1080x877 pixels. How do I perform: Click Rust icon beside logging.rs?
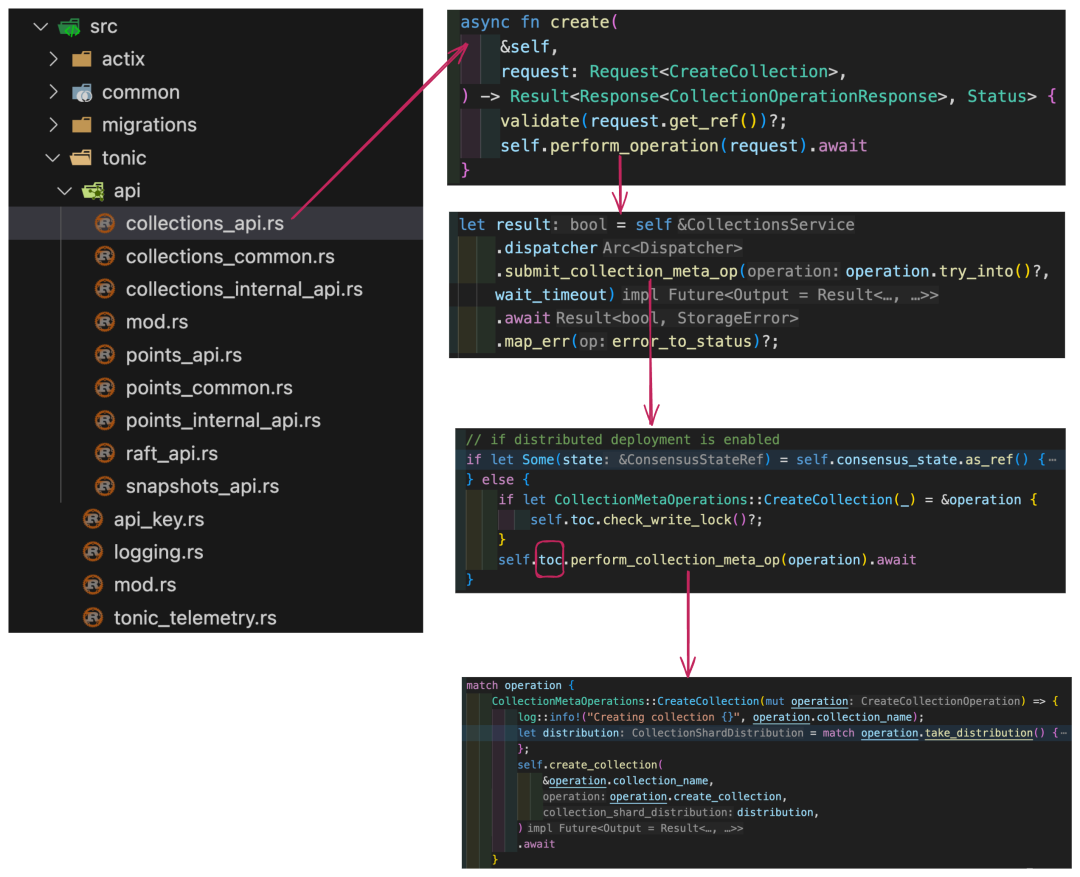click(x=93, y=552)
